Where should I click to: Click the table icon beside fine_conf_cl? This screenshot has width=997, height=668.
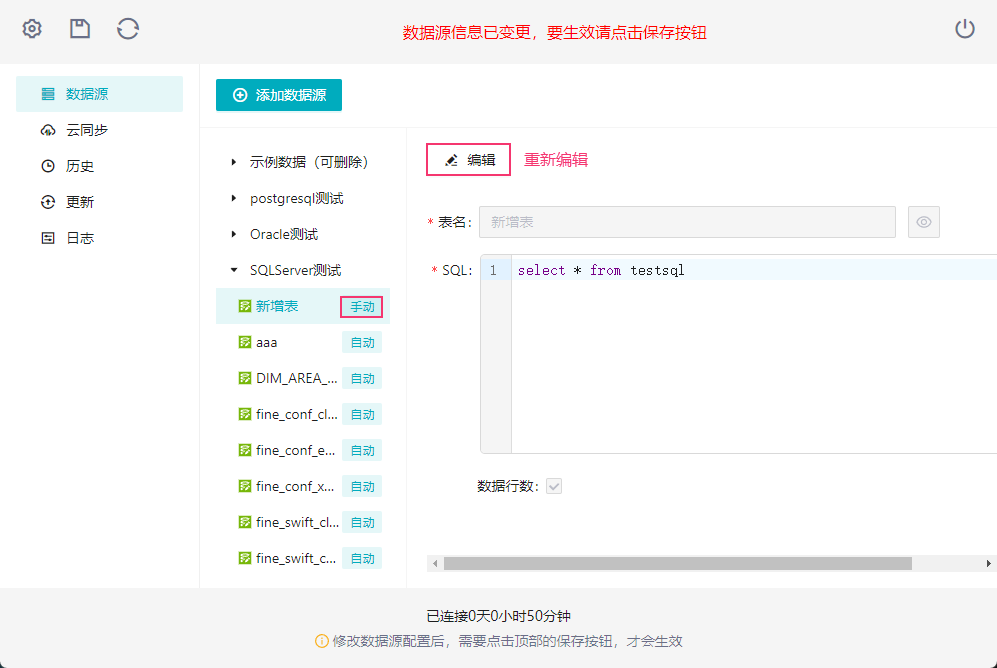pyautogui.click(x=245, y=414)
